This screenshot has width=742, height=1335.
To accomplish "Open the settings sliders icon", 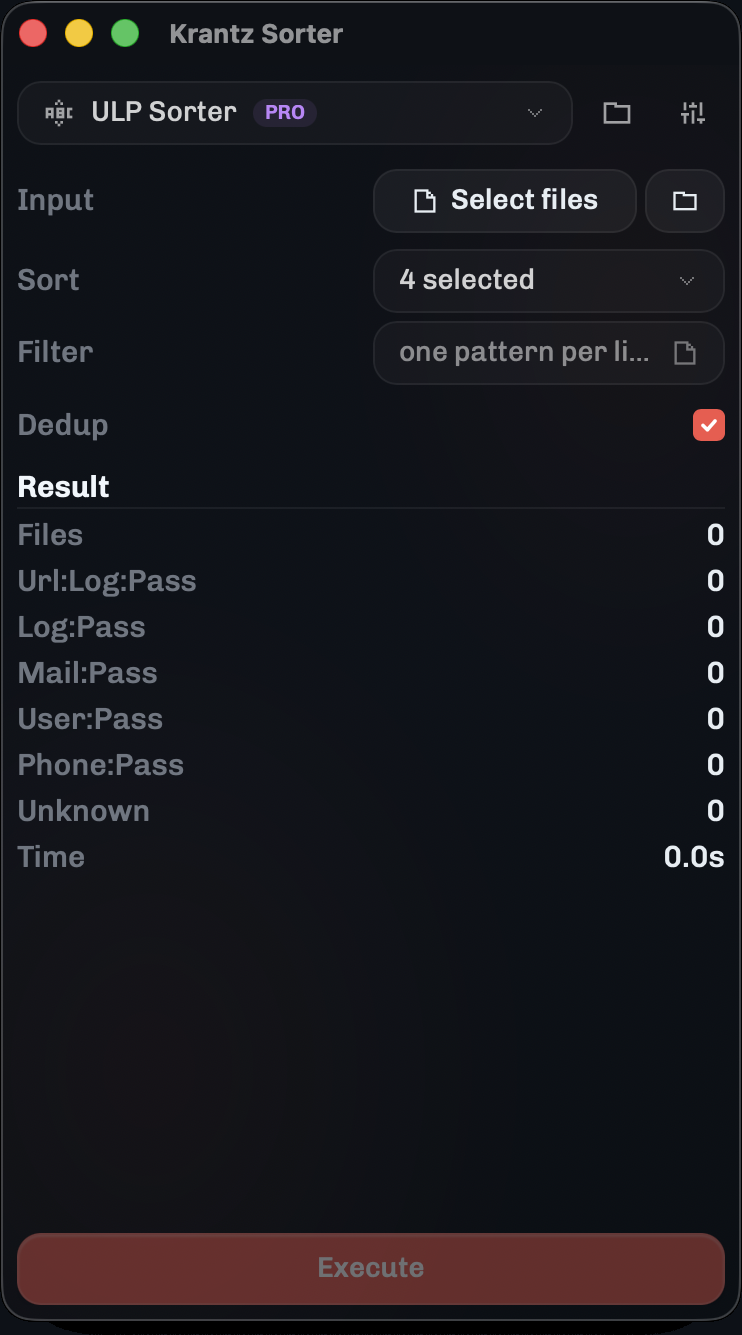I will click(x=693, y=113).
